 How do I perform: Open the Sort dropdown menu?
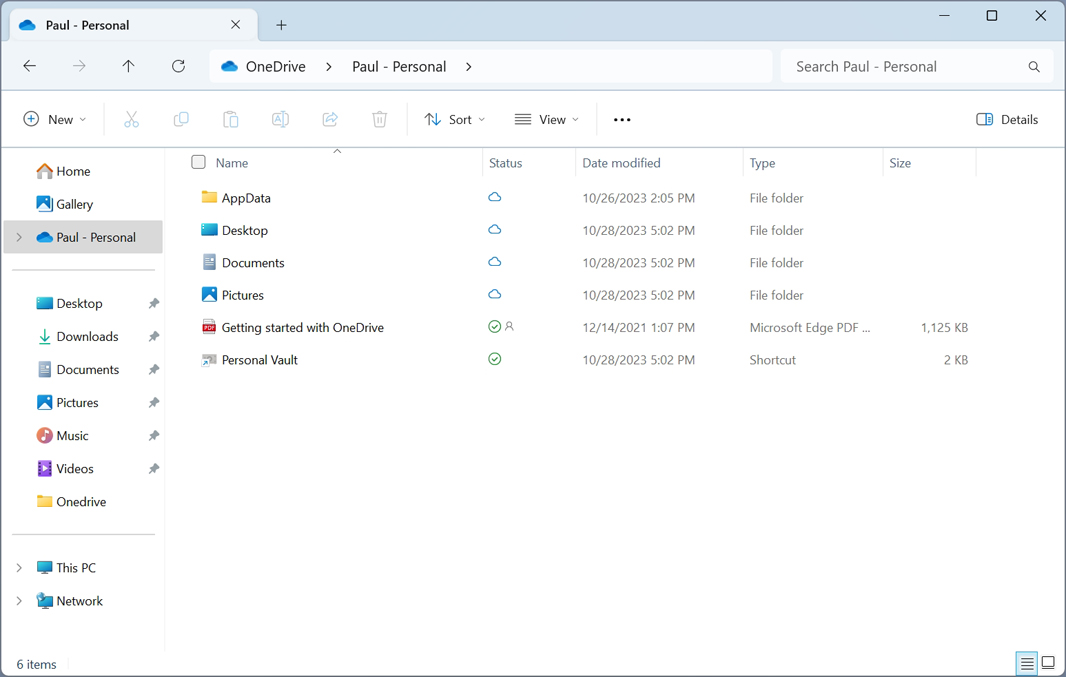[455, 119]
